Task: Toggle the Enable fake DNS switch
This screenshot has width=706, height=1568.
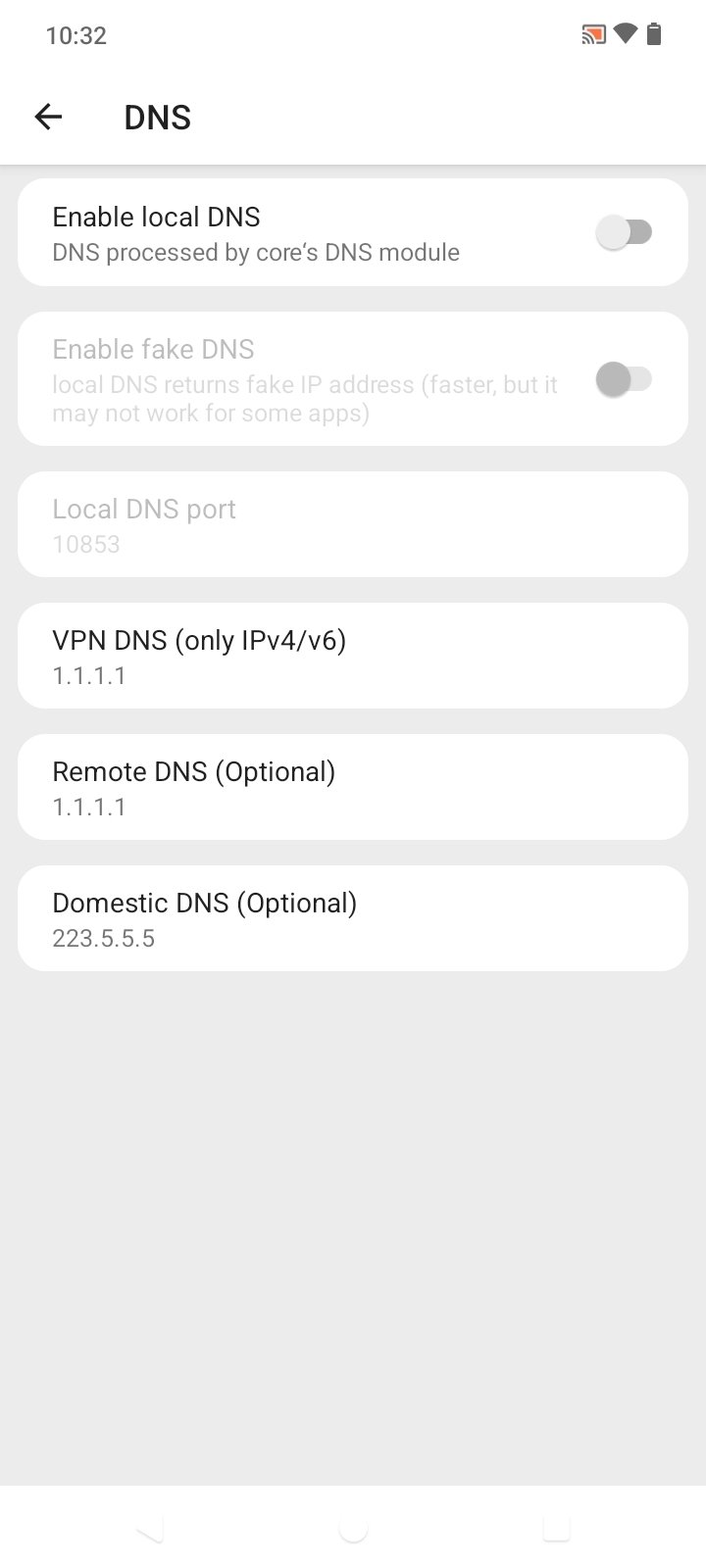Action: point(624,379)
